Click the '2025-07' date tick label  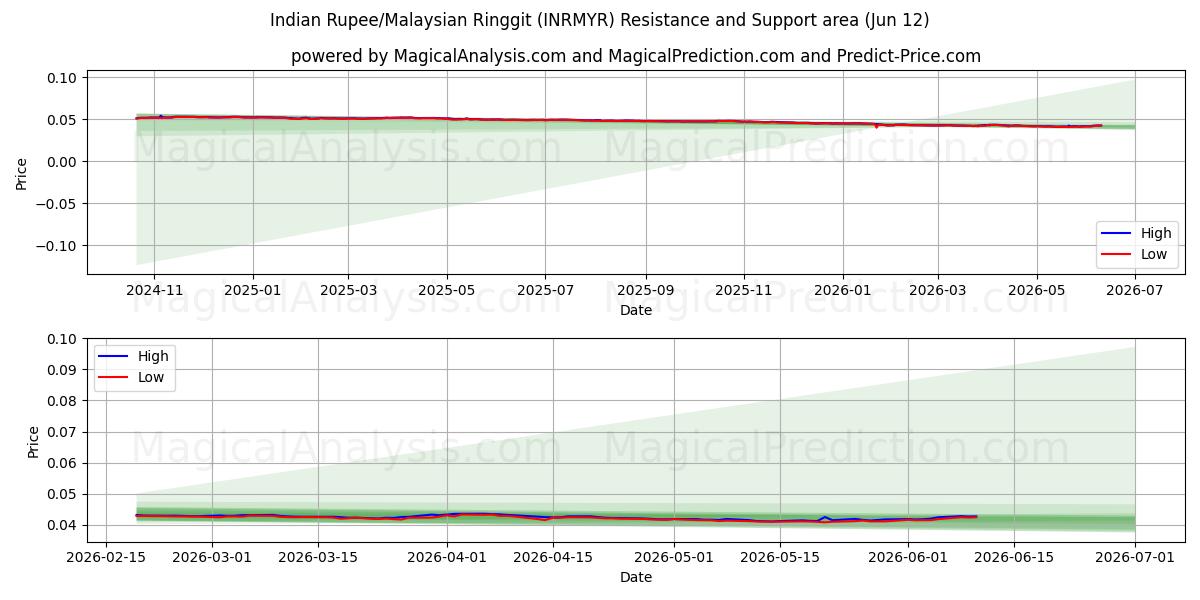click(545, 290)
